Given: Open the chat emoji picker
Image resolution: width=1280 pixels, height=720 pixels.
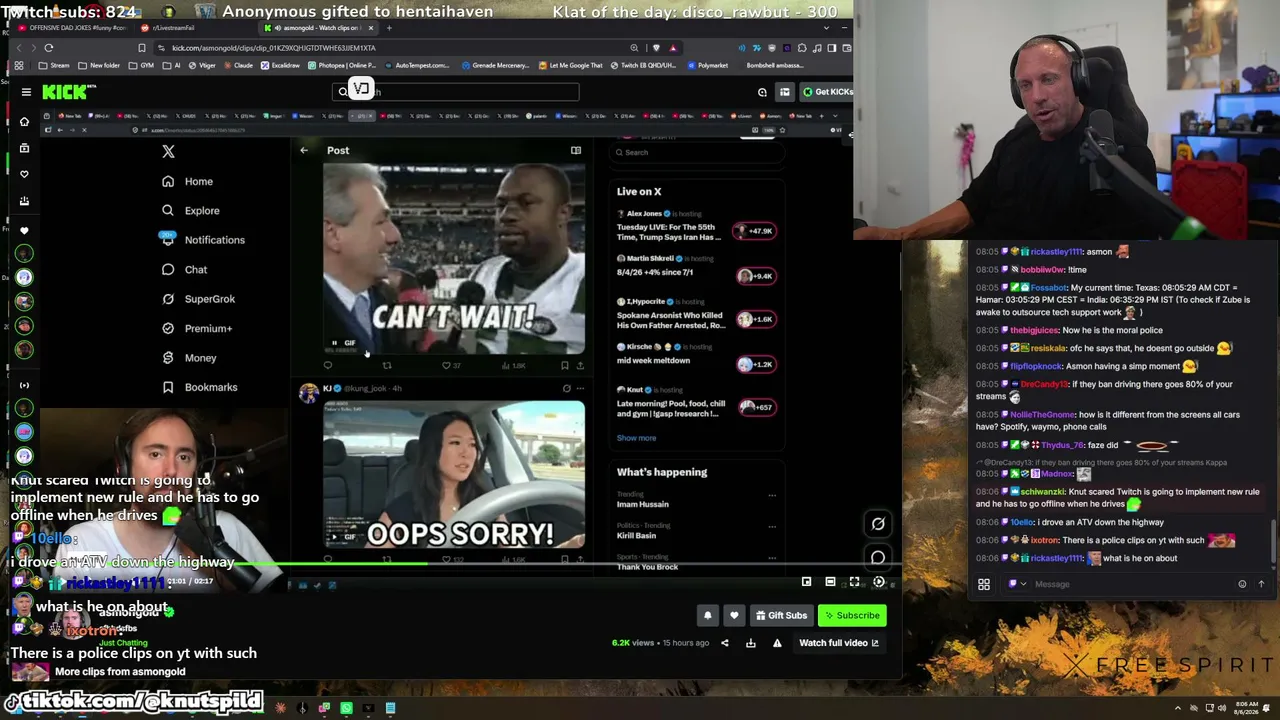Looking at the screenshot, I should click(1242, 584).
